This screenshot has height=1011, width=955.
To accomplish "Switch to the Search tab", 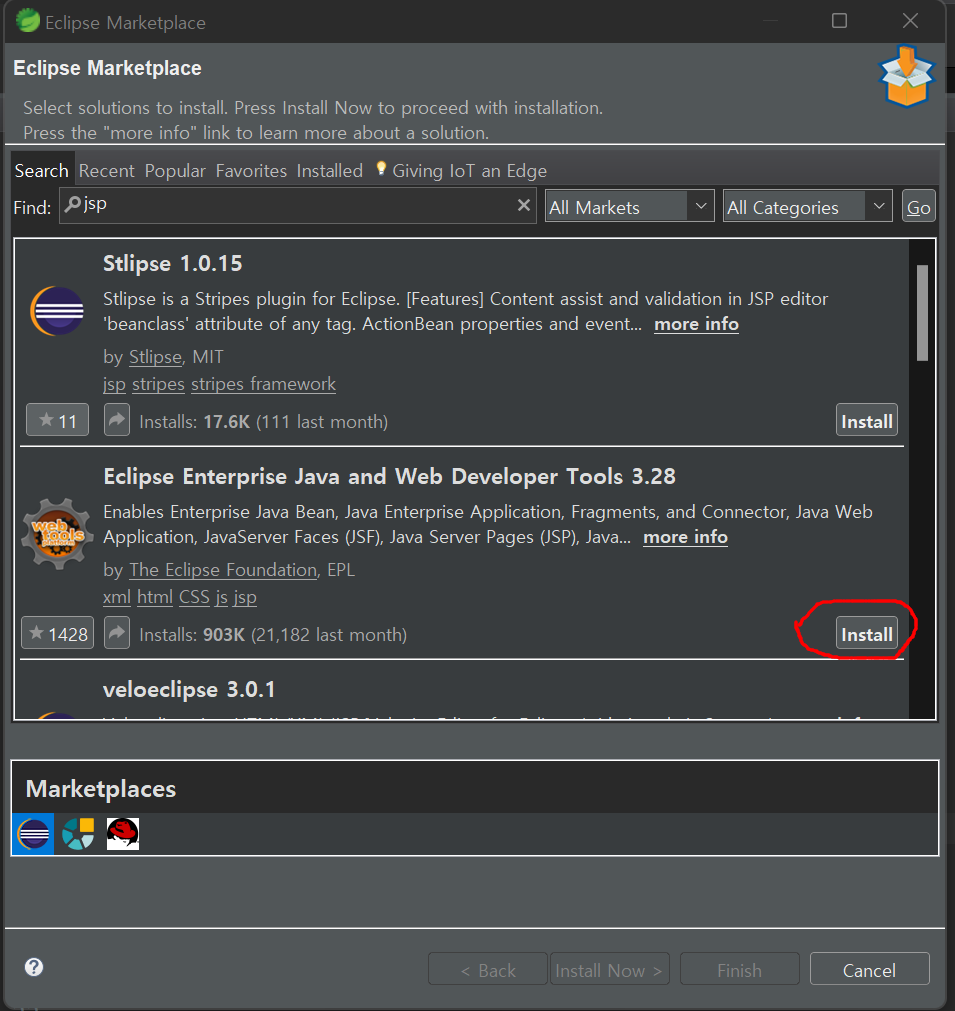I will [x=42, y=171].
